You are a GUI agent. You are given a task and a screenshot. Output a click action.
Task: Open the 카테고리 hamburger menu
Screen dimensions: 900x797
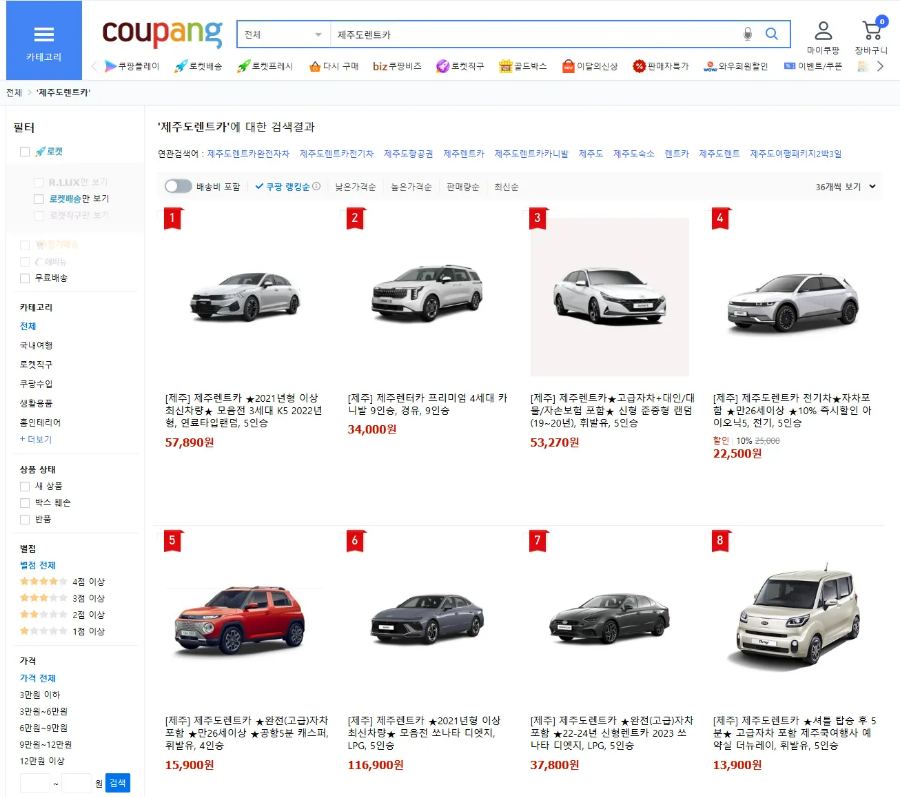44,40
